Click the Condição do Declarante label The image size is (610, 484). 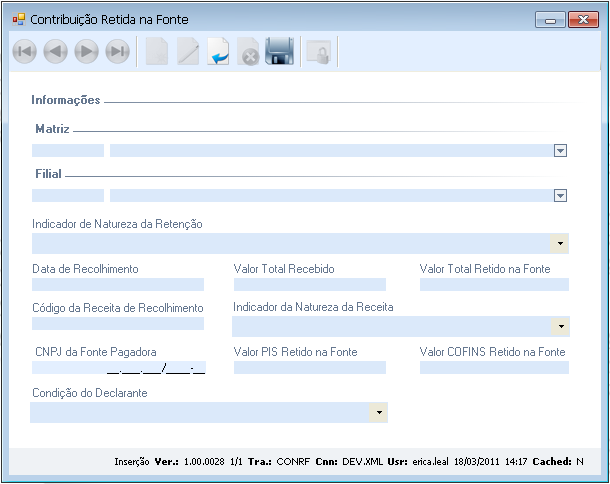pyautogui.click(x=90, y=393)
